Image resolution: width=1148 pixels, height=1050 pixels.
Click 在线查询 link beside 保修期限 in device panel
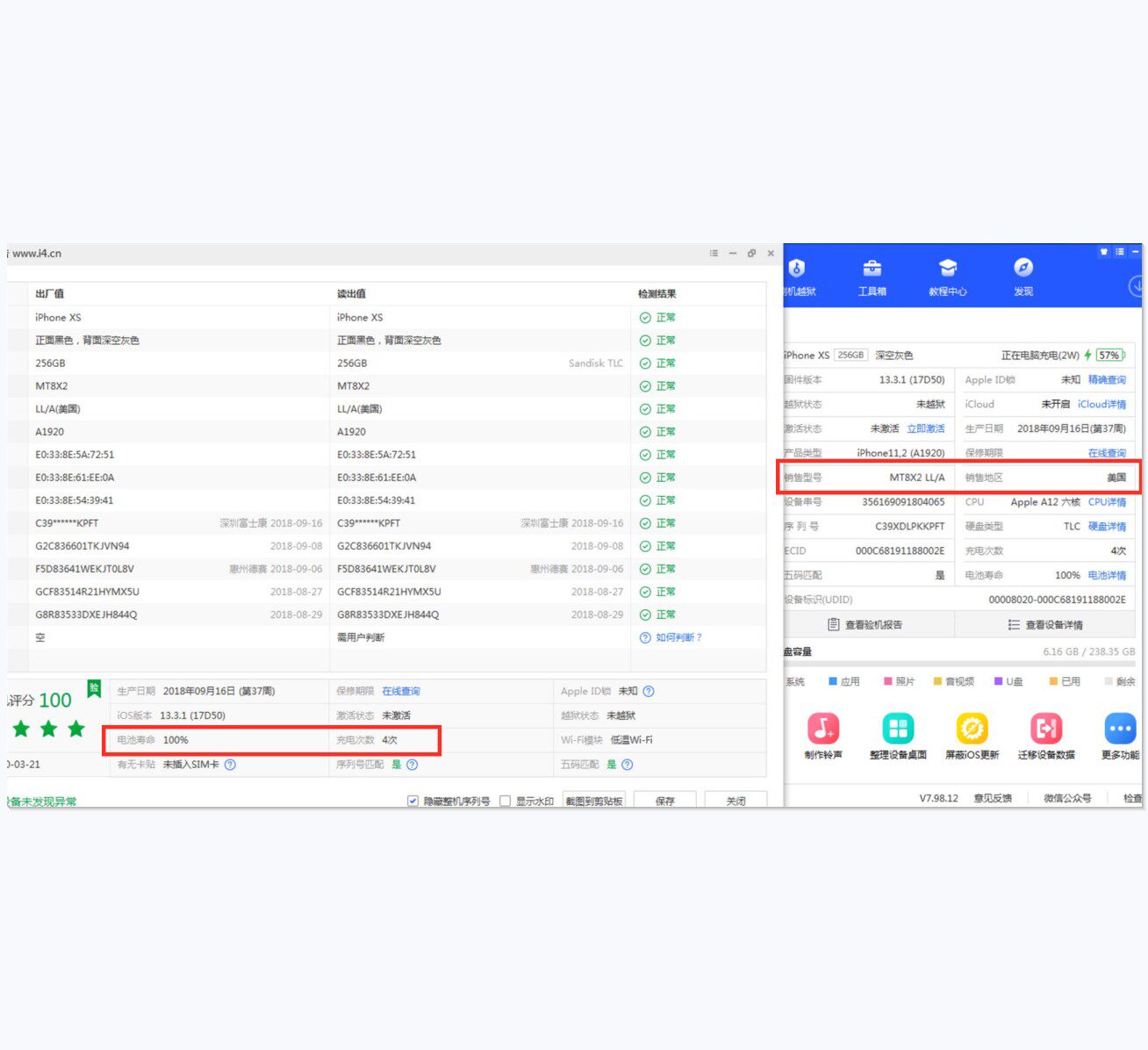pos(1107,454)
